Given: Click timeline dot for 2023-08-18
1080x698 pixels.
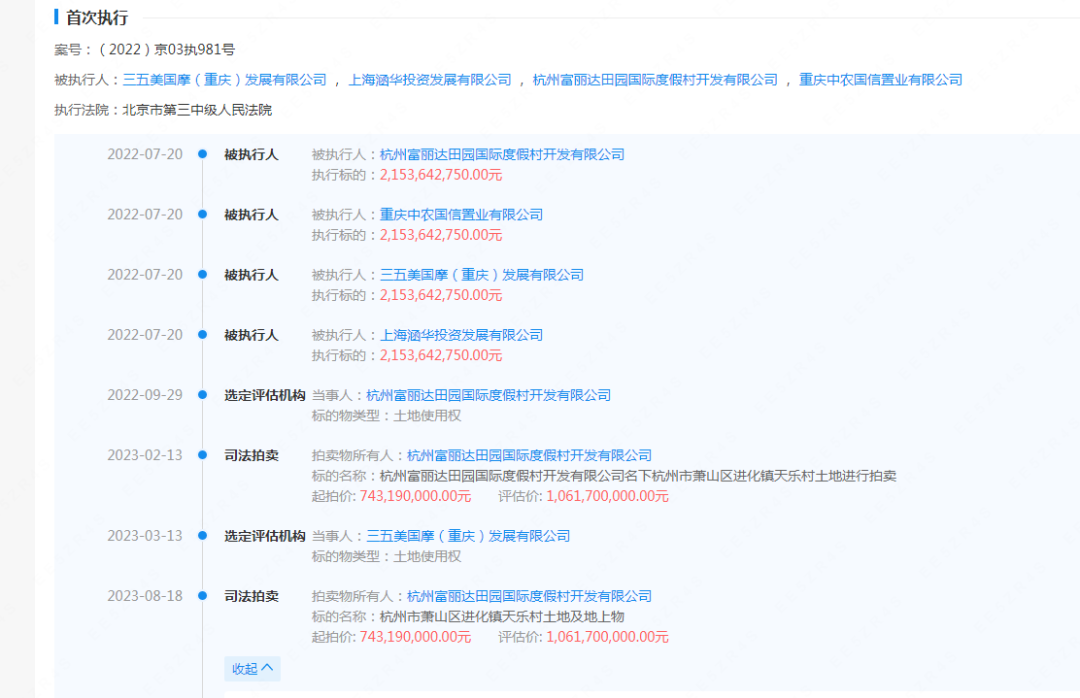Looking at the screenshot, I should pos(202,595).
